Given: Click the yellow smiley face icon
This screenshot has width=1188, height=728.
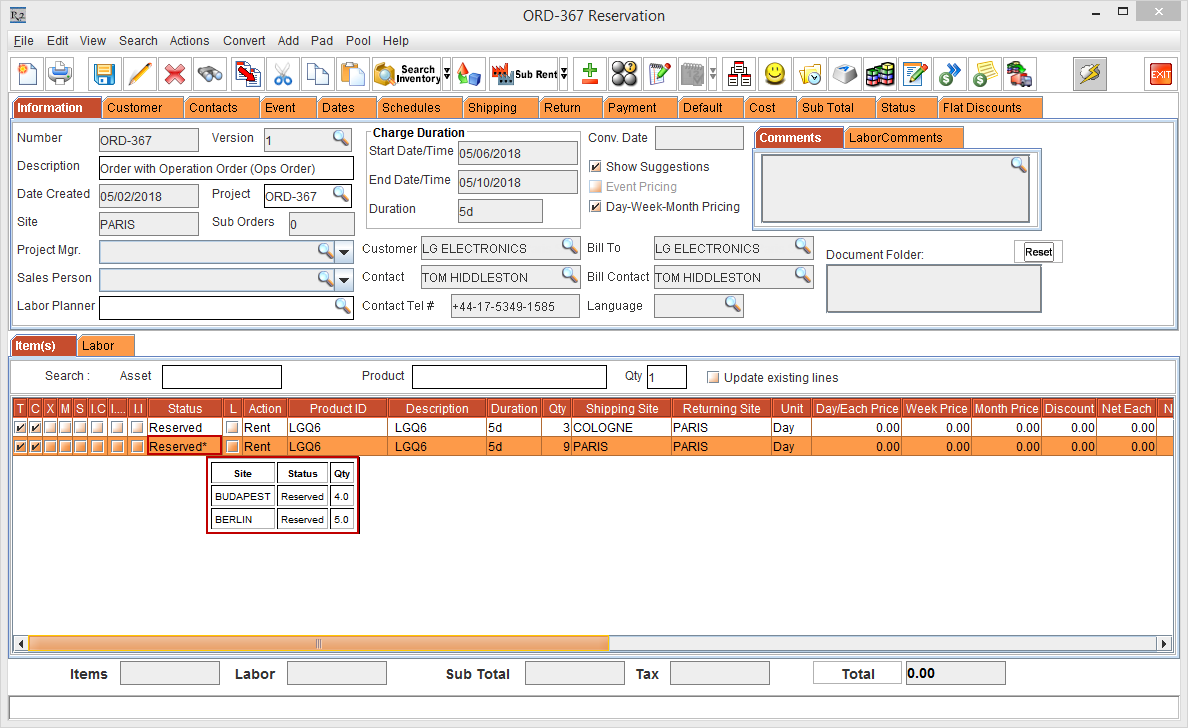Looking at the screenshot, I should (x=774, y=74).
